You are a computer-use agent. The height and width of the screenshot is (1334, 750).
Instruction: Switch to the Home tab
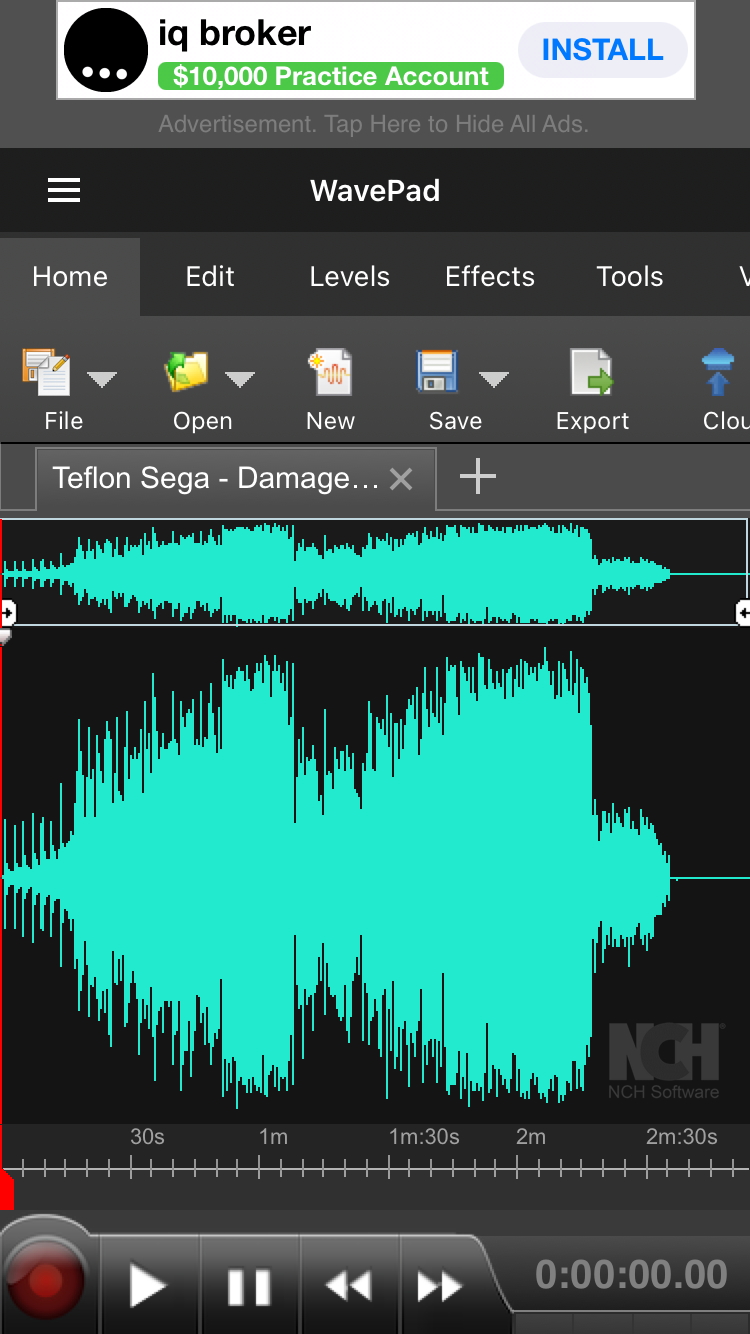(70, 277)
